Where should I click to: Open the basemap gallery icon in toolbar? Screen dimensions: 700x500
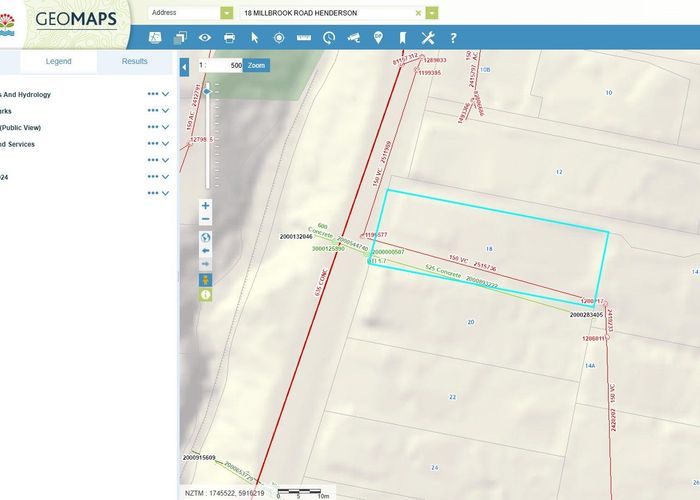(155, 38)
